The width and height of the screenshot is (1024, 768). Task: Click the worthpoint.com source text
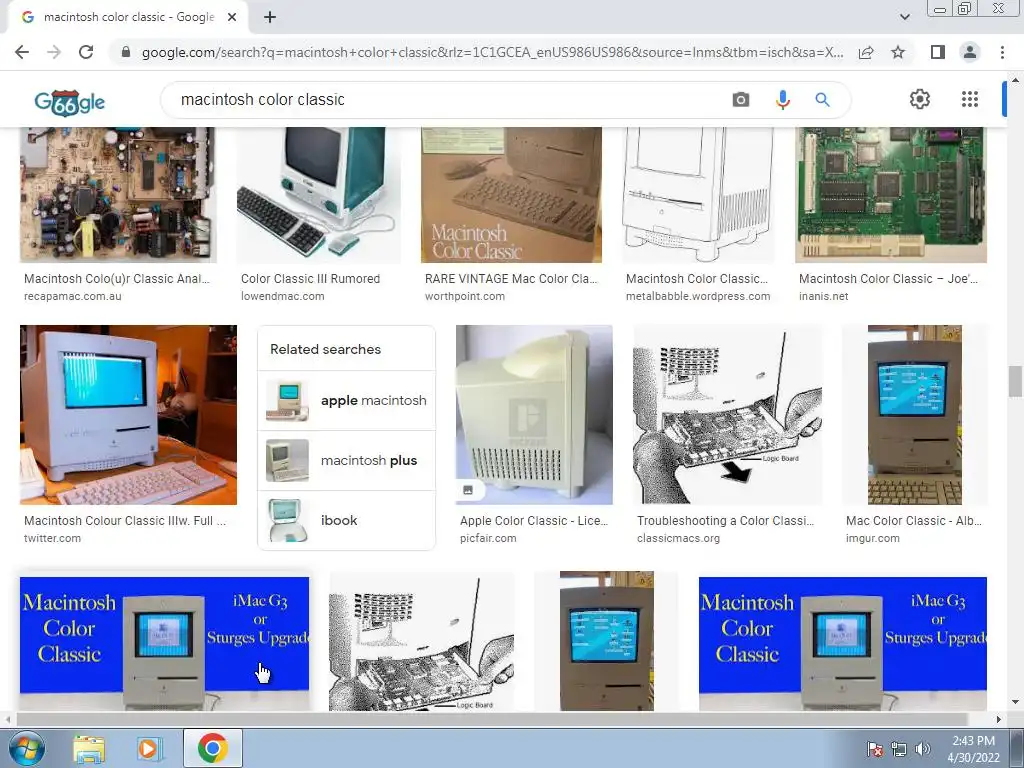click(465, 296)
